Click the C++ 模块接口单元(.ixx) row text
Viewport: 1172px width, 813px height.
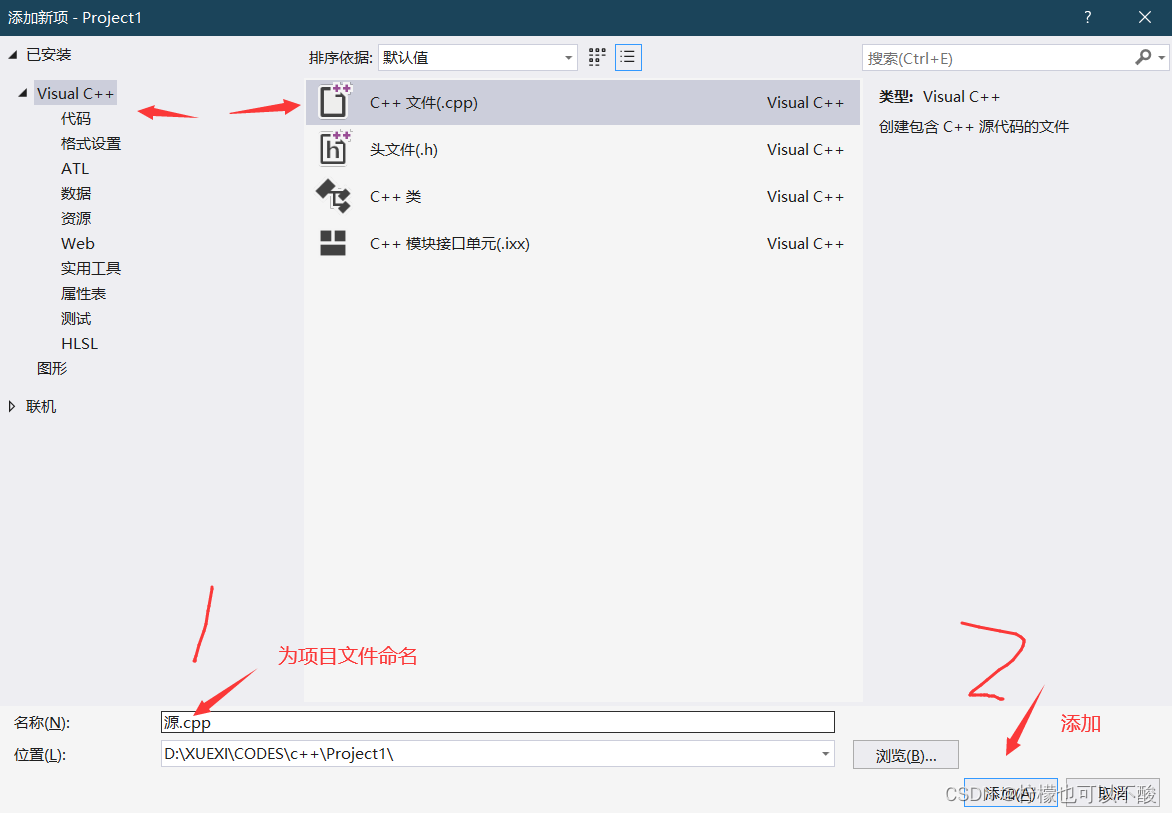(x=450, y=244)
